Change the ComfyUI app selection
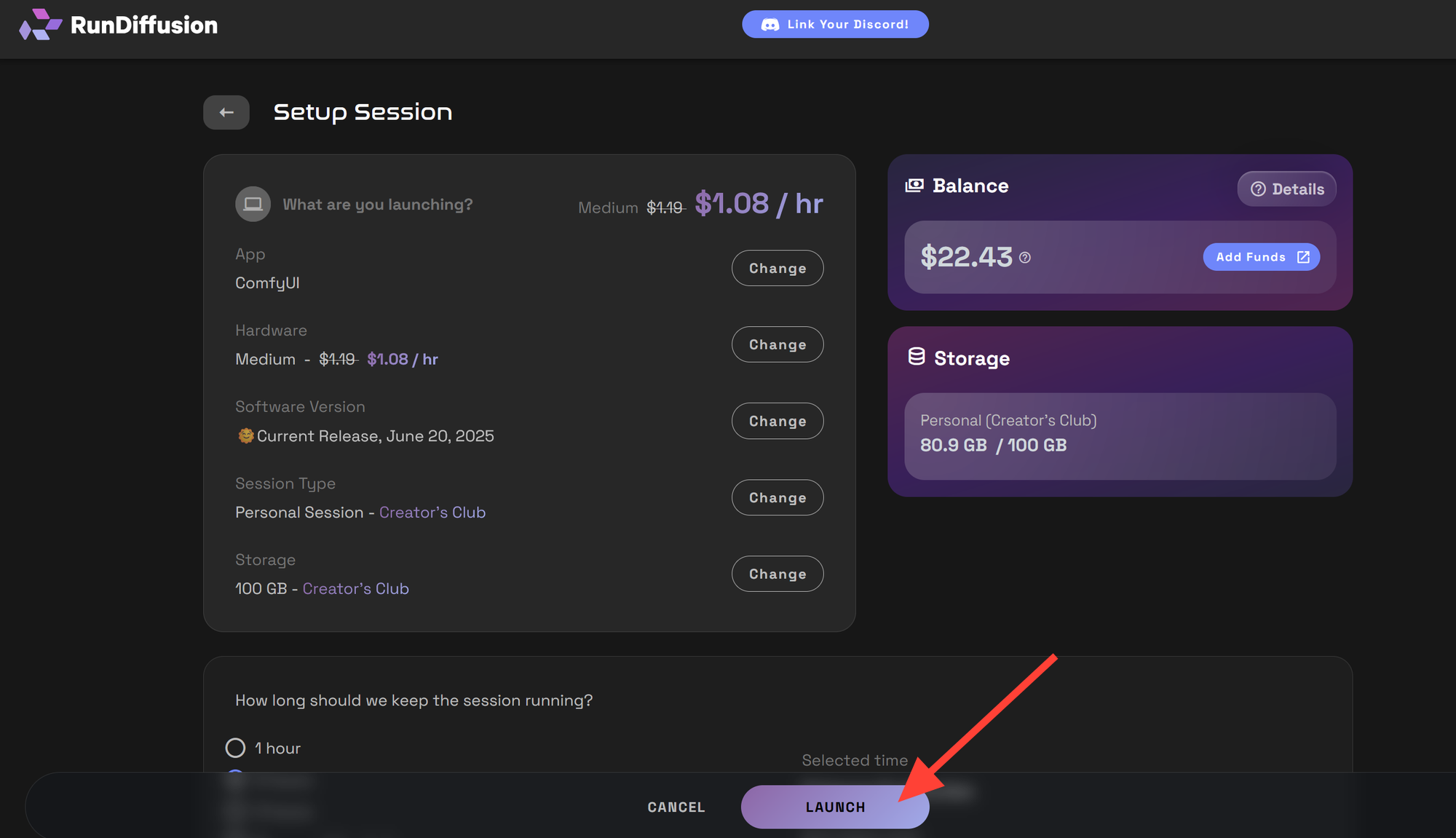The image size is (1456, 838). tap(778, 268)
